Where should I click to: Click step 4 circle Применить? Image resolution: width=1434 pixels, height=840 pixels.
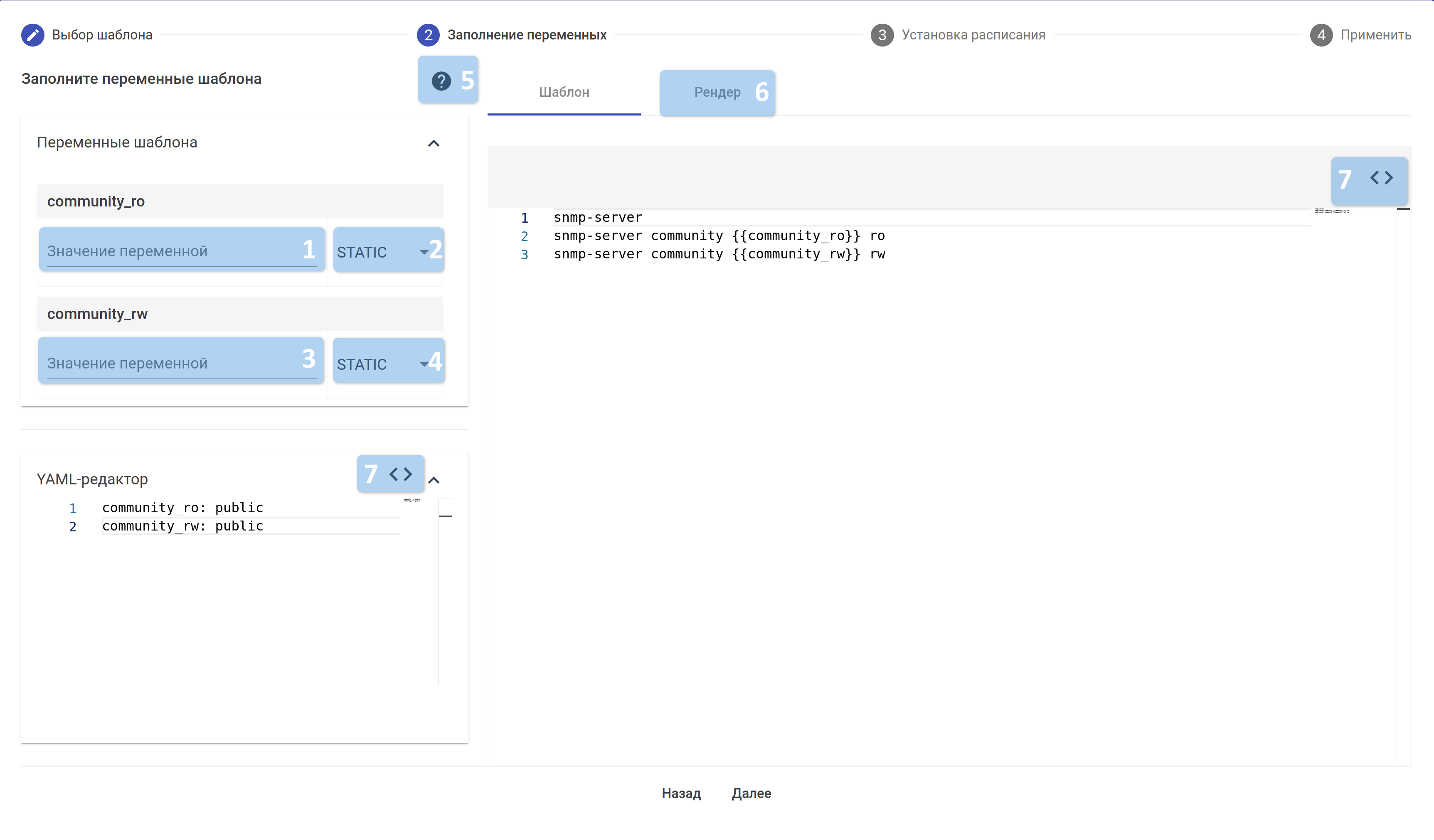[x=1321, y=35]
